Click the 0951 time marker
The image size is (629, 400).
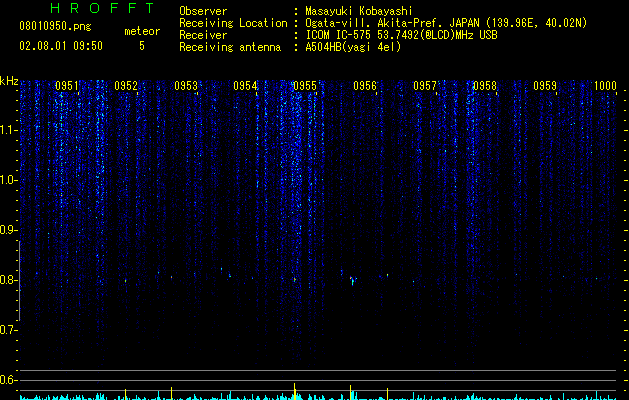pos(67,86)
